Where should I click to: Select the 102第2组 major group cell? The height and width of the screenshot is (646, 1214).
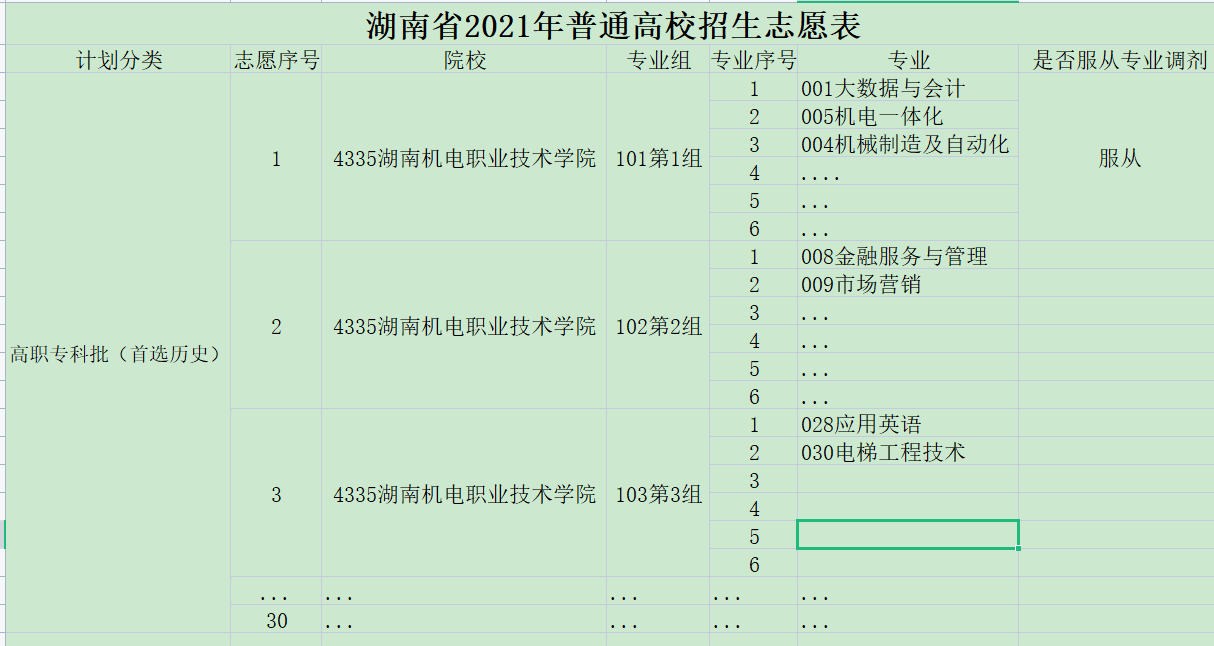(658, 326)
